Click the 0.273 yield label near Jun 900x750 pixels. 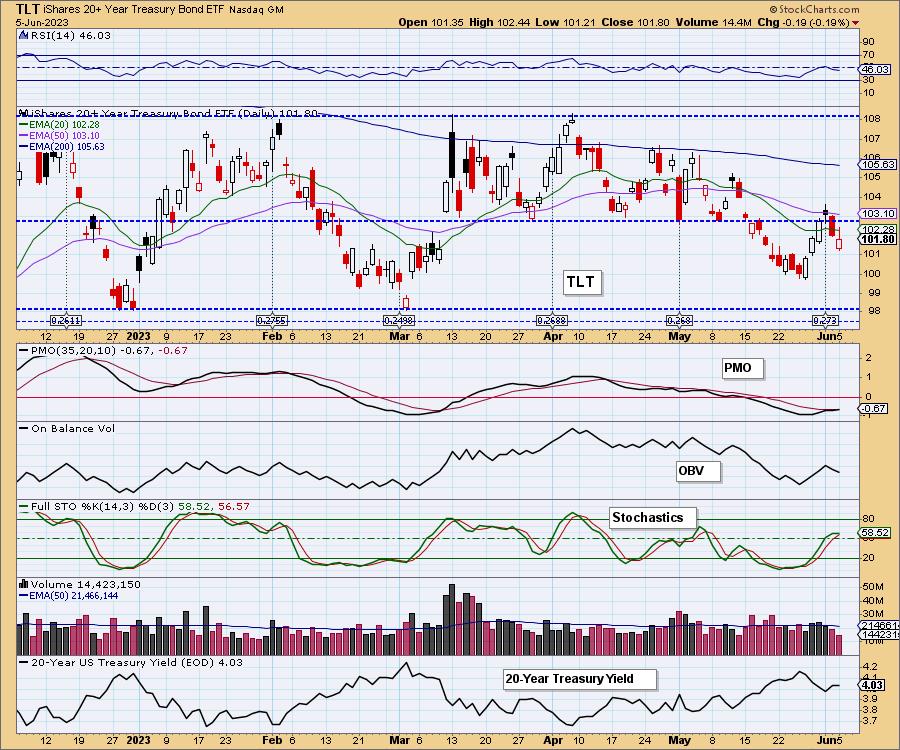coord(825,321)
